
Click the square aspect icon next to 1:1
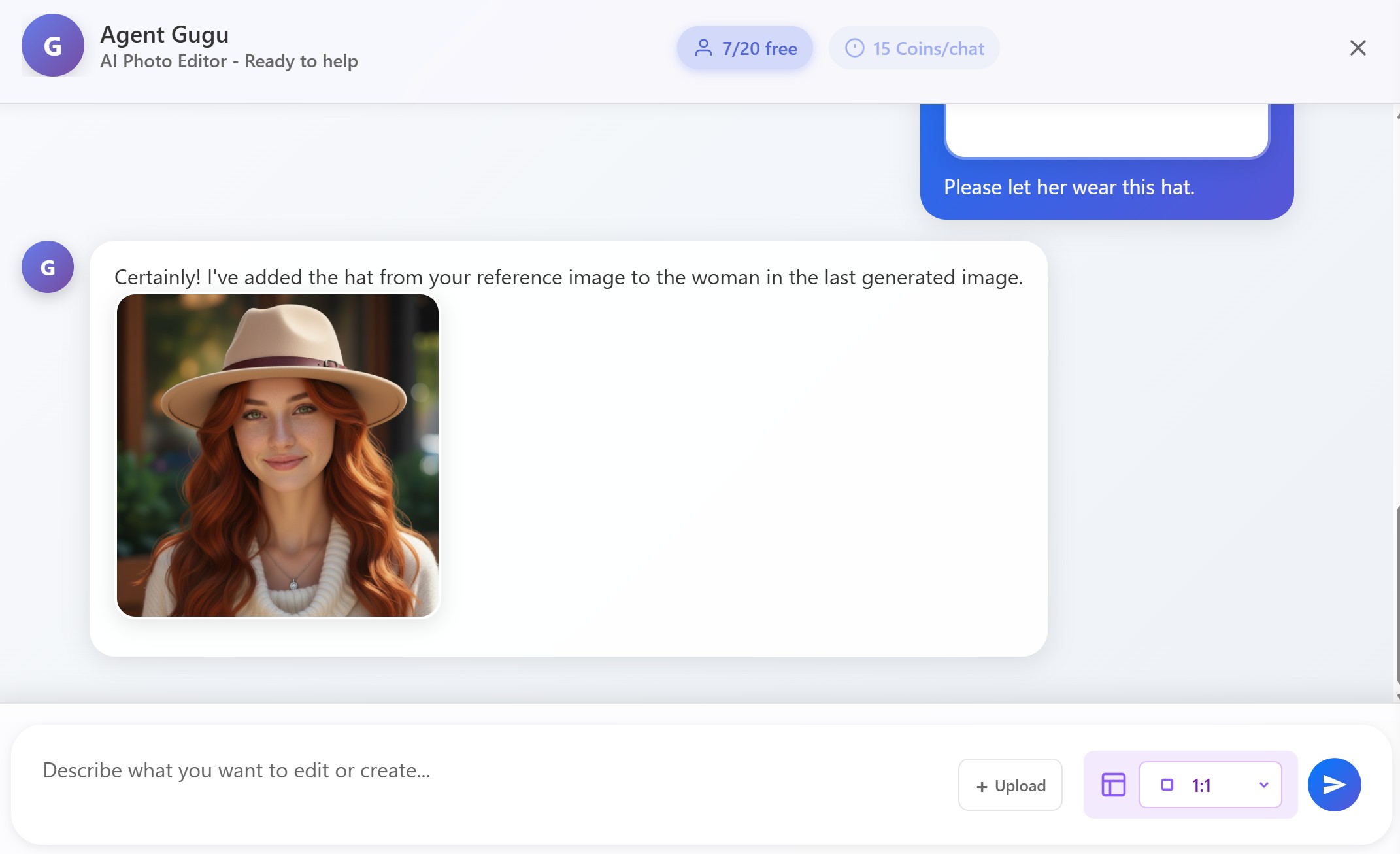click(x=1167, y=785)
